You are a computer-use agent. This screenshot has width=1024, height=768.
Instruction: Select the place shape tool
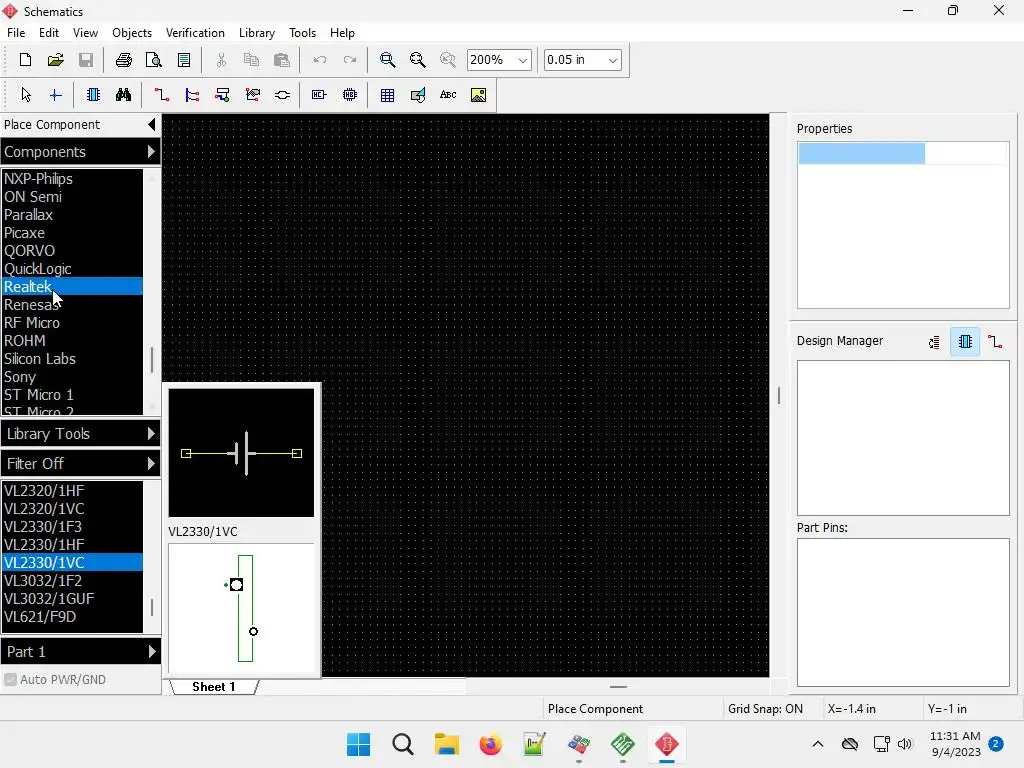click(418, 95)
